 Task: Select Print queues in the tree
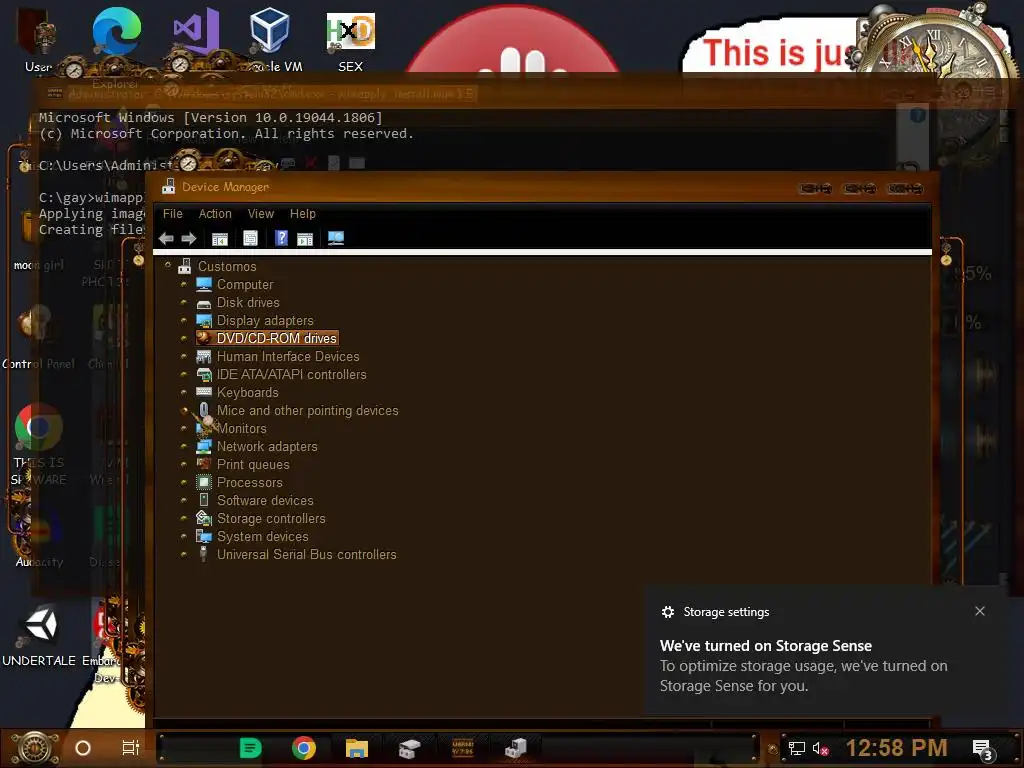pos(253,464)
